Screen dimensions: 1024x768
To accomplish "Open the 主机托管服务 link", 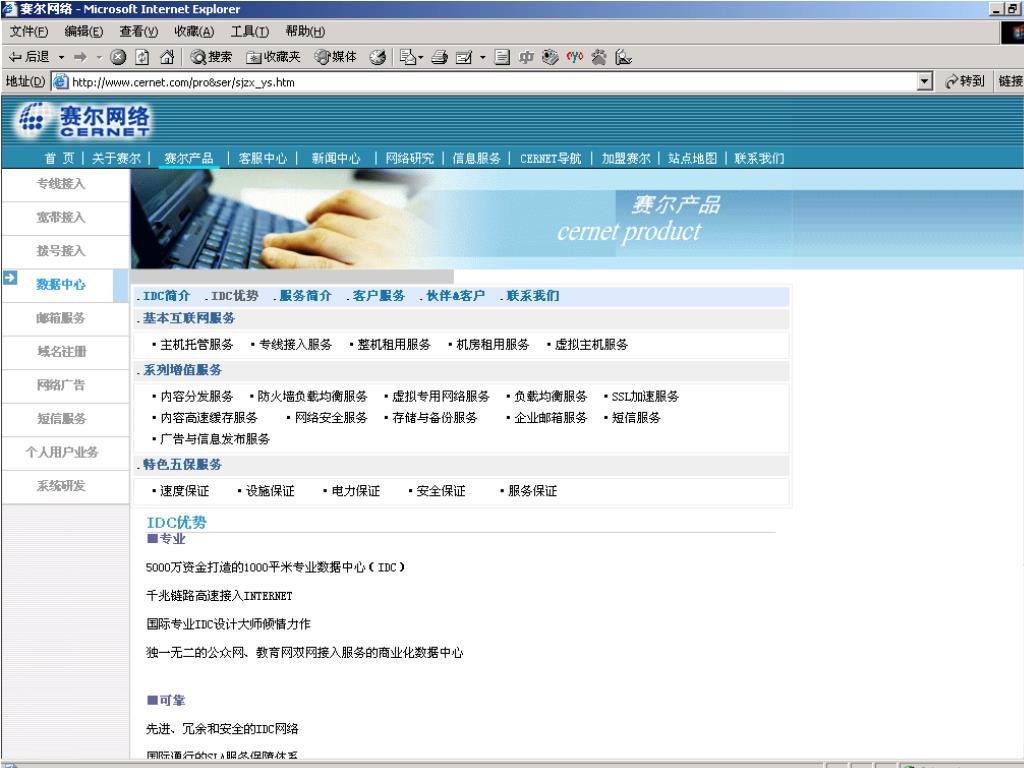I will coord(197,344).
